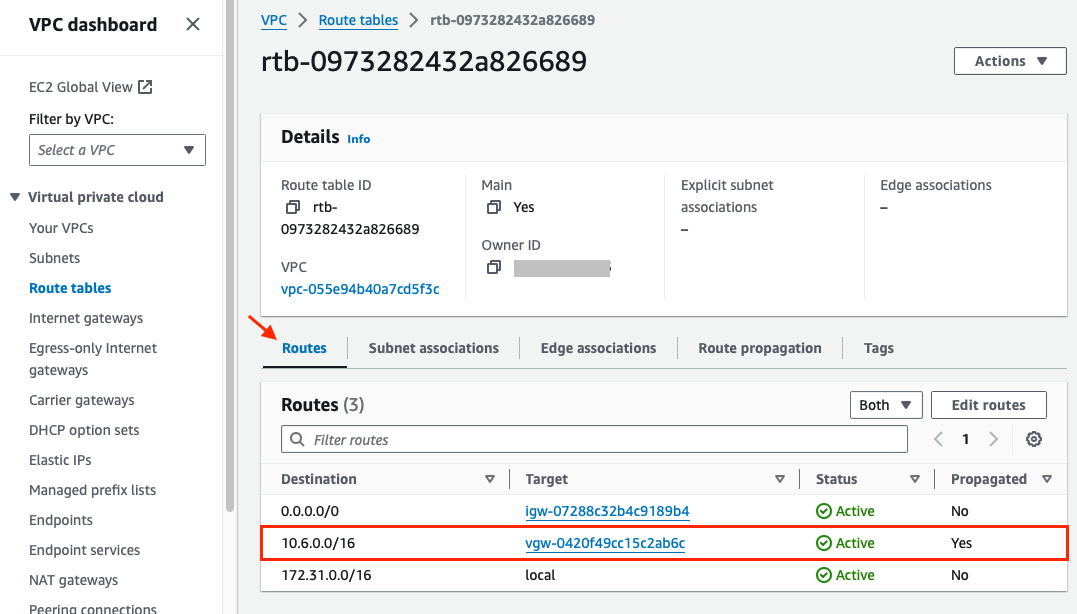Viewport: 1077px width, 614px height.
Task: Open vpc-055e94b40a7cd5f3c link
Action: (x=360, y=289)
